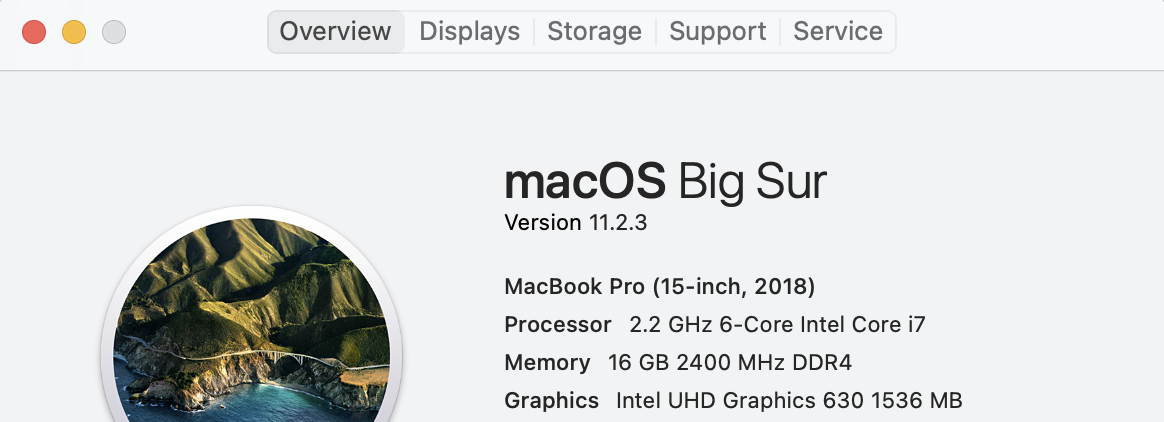The height and width of the screenshot is (422, 1164).
Task: Minimize window with the yellow button
Action: [73, 32]
